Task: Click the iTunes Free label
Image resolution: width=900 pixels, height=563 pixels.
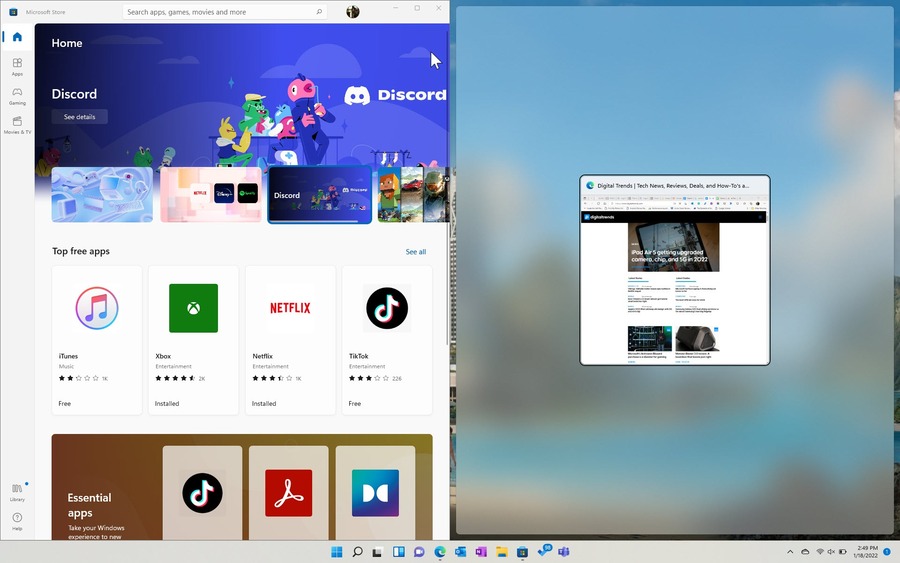Action: point(65,403)
